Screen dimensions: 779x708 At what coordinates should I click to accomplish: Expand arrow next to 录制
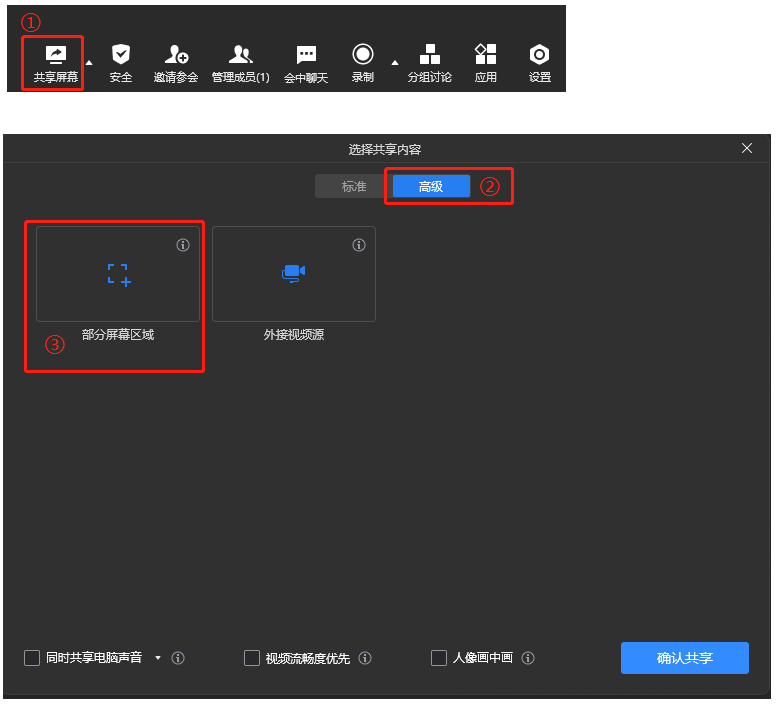click(394, 63)
